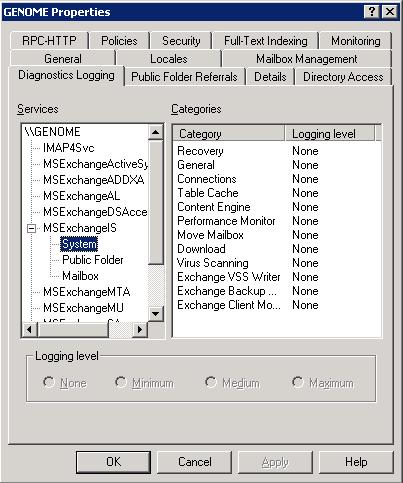This screenshot has height=483, width=403.
Task: Select the Connections category row
Action: click(277, 179)
